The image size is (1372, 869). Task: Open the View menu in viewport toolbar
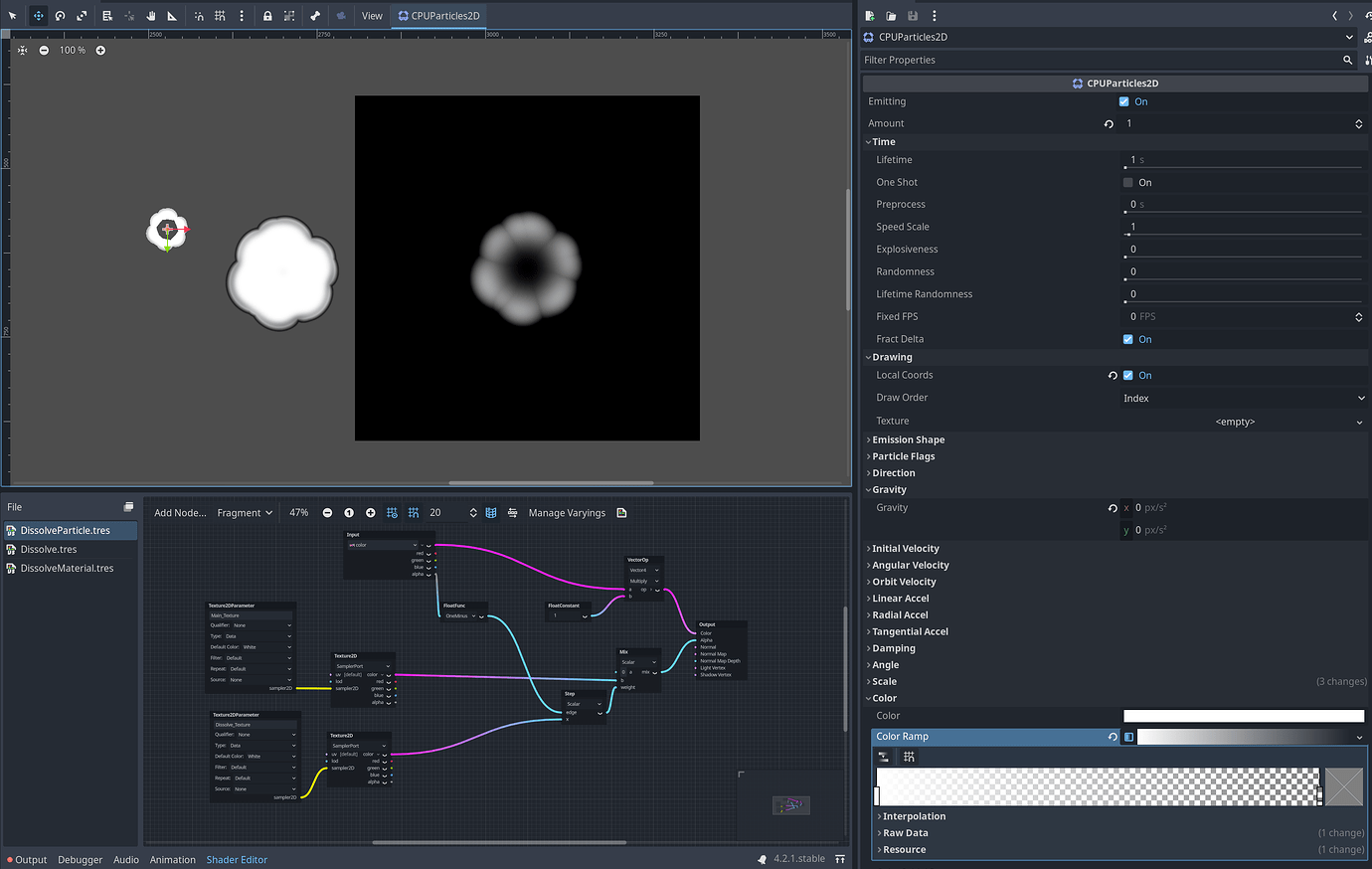[372, 16]
